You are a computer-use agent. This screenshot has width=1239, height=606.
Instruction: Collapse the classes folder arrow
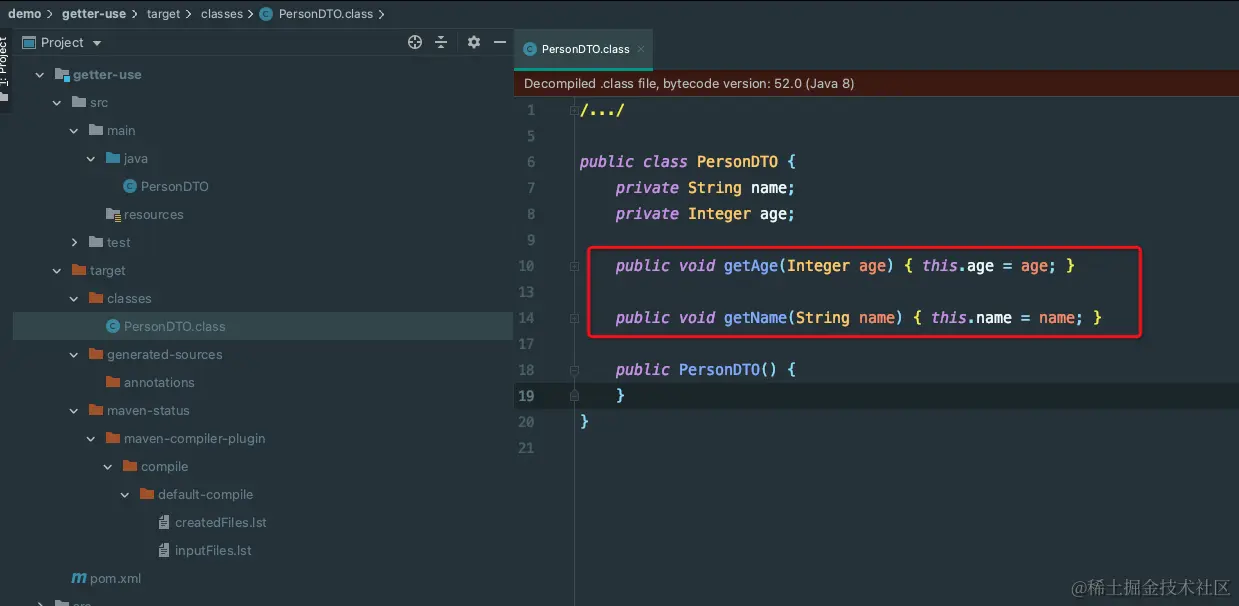click(x=74, y=299)
